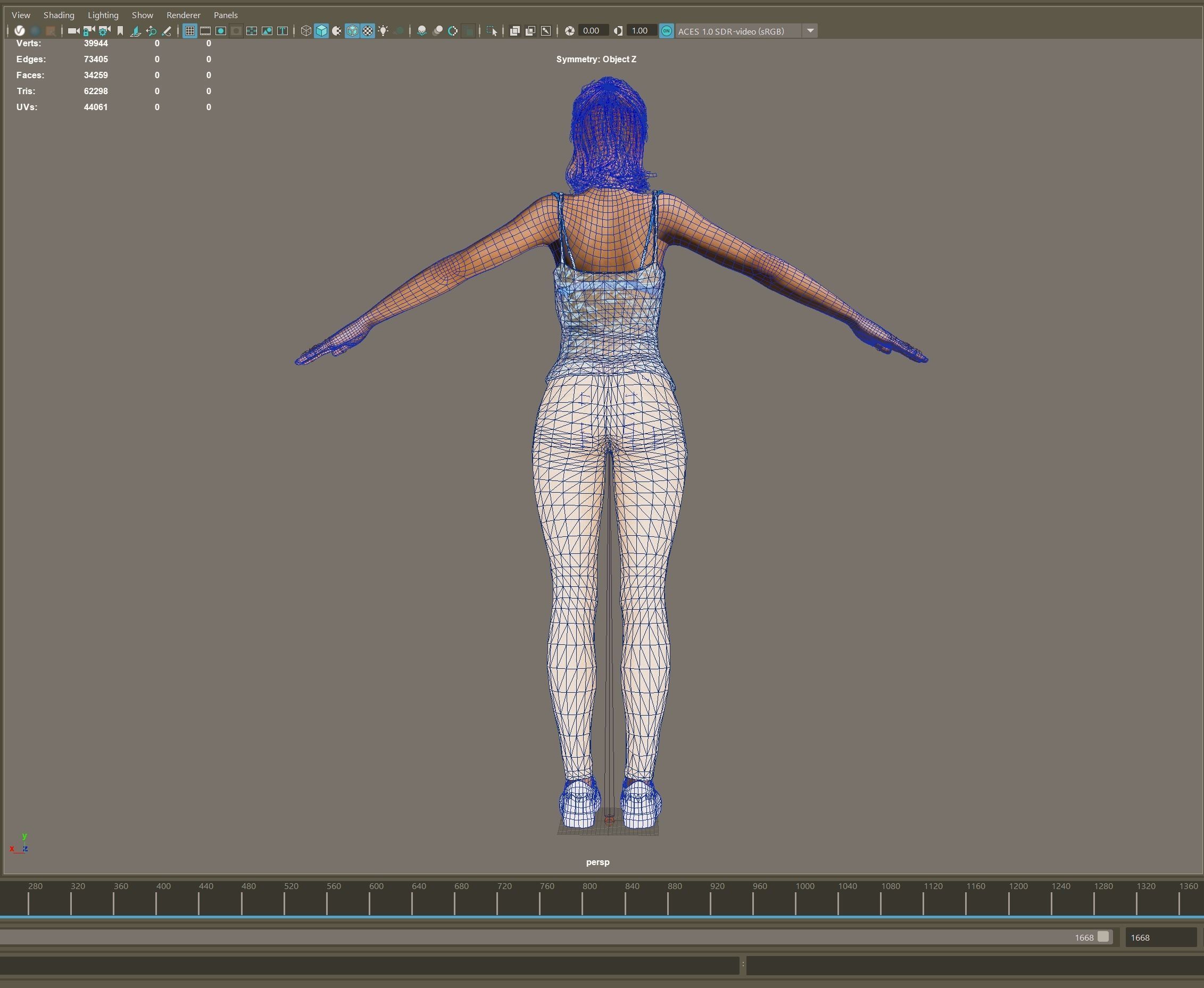The width and height of the screenshot is (1204, 988).
Task: Enable Wireframe display mode
Action: (x=306, y=31)
